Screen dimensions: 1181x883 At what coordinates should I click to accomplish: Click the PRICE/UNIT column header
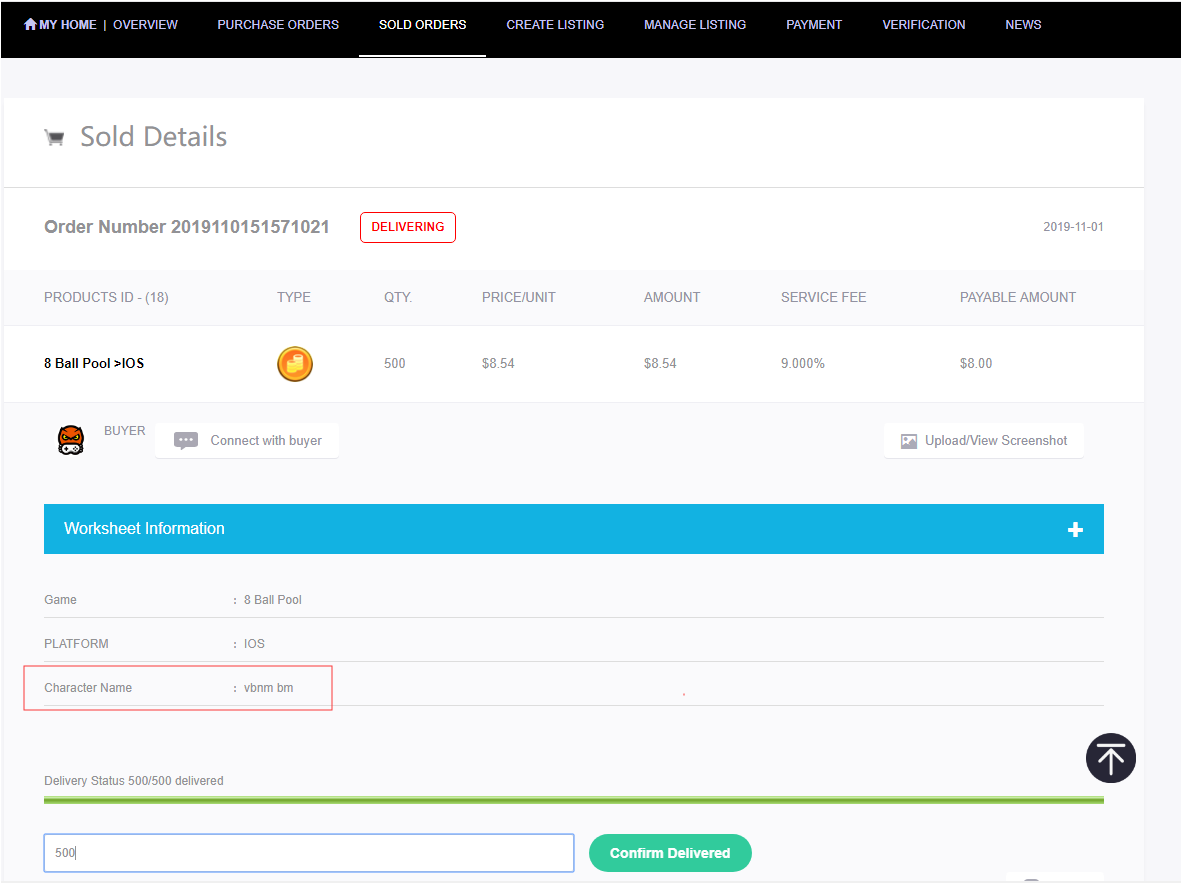point(519,298)
